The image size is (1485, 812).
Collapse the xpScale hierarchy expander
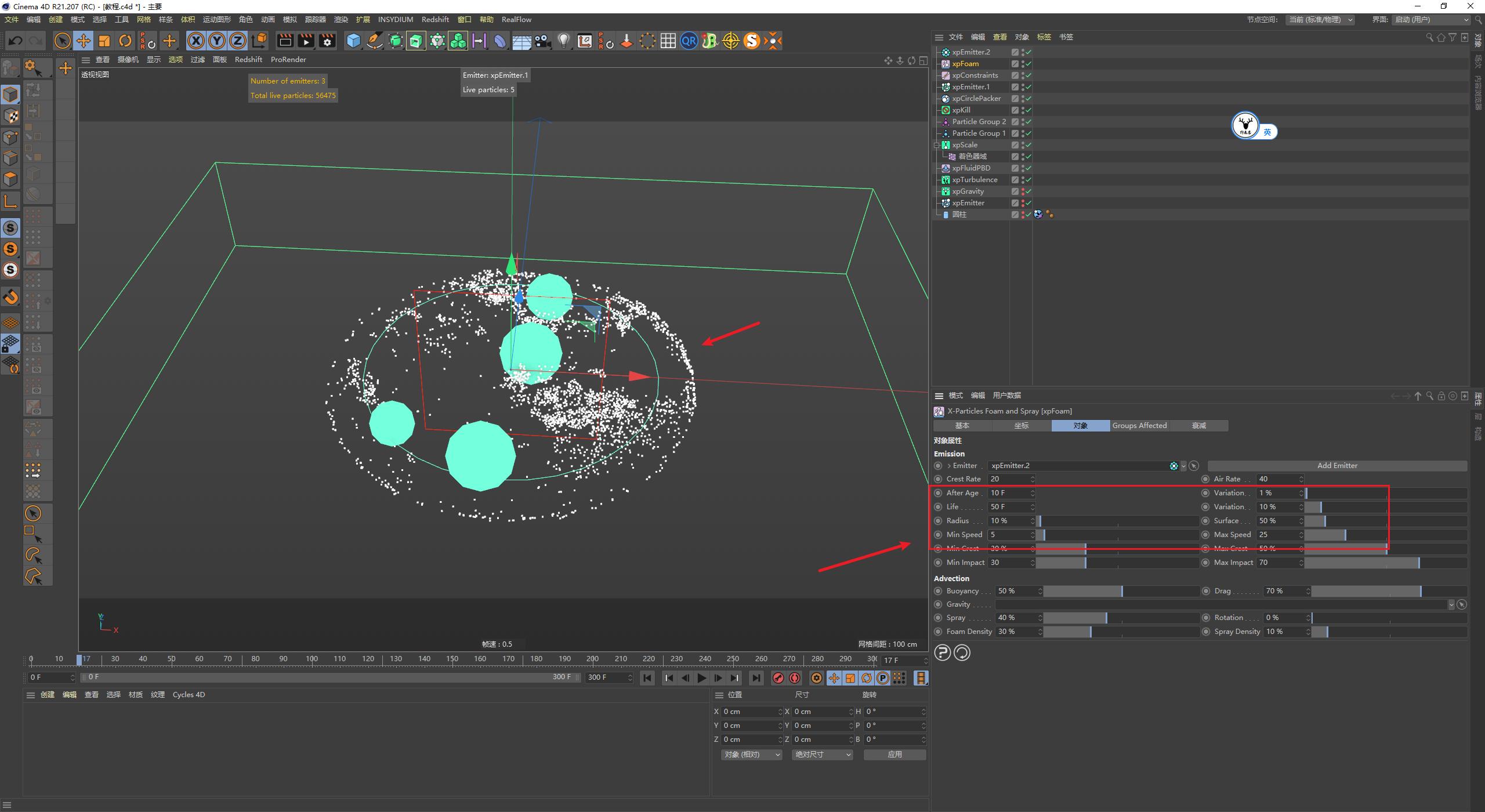(x=937, y=144)
